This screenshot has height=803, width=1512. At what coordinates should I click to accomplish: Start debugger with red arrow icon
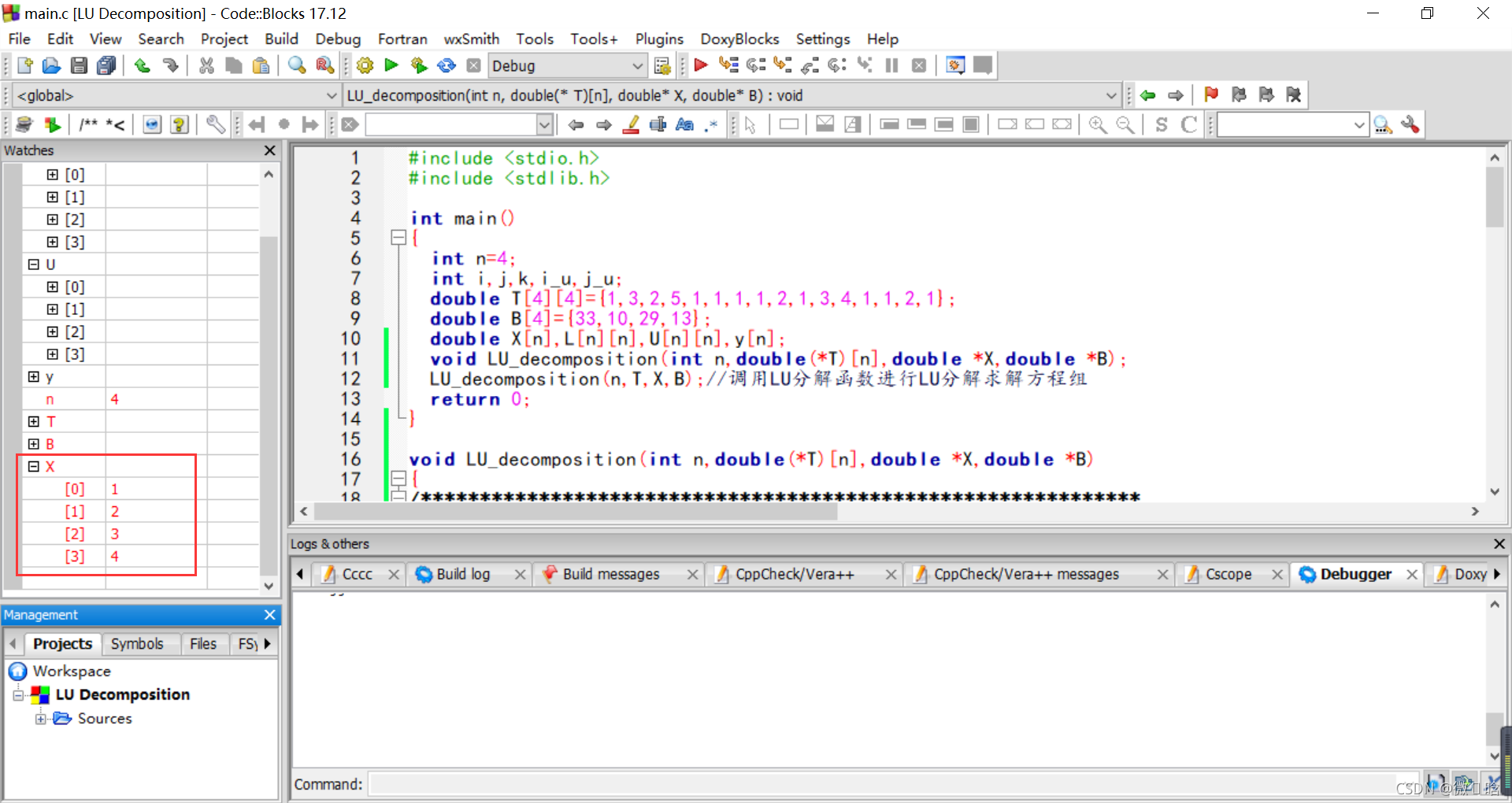(700, 65)
